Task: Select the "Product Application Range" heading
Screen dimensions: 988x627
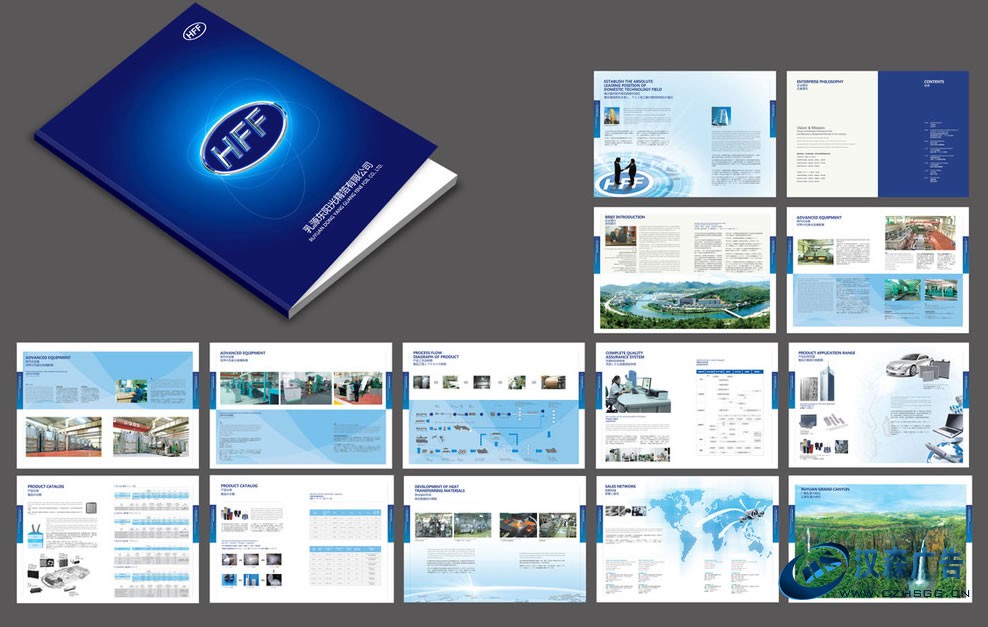Action: (x=827, y=353)
